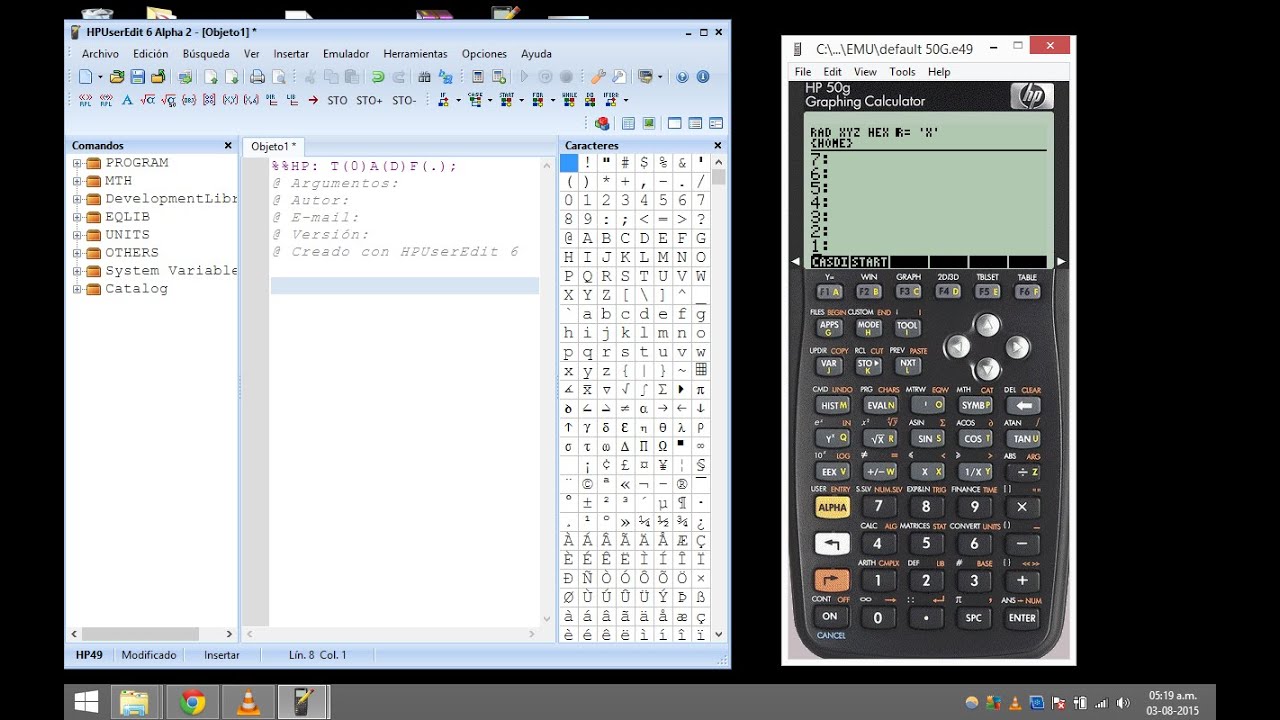Click the blue Help question icon
Image resolution: width=1280 pixels, height=720 pixels.
click(x=682, y=77)
